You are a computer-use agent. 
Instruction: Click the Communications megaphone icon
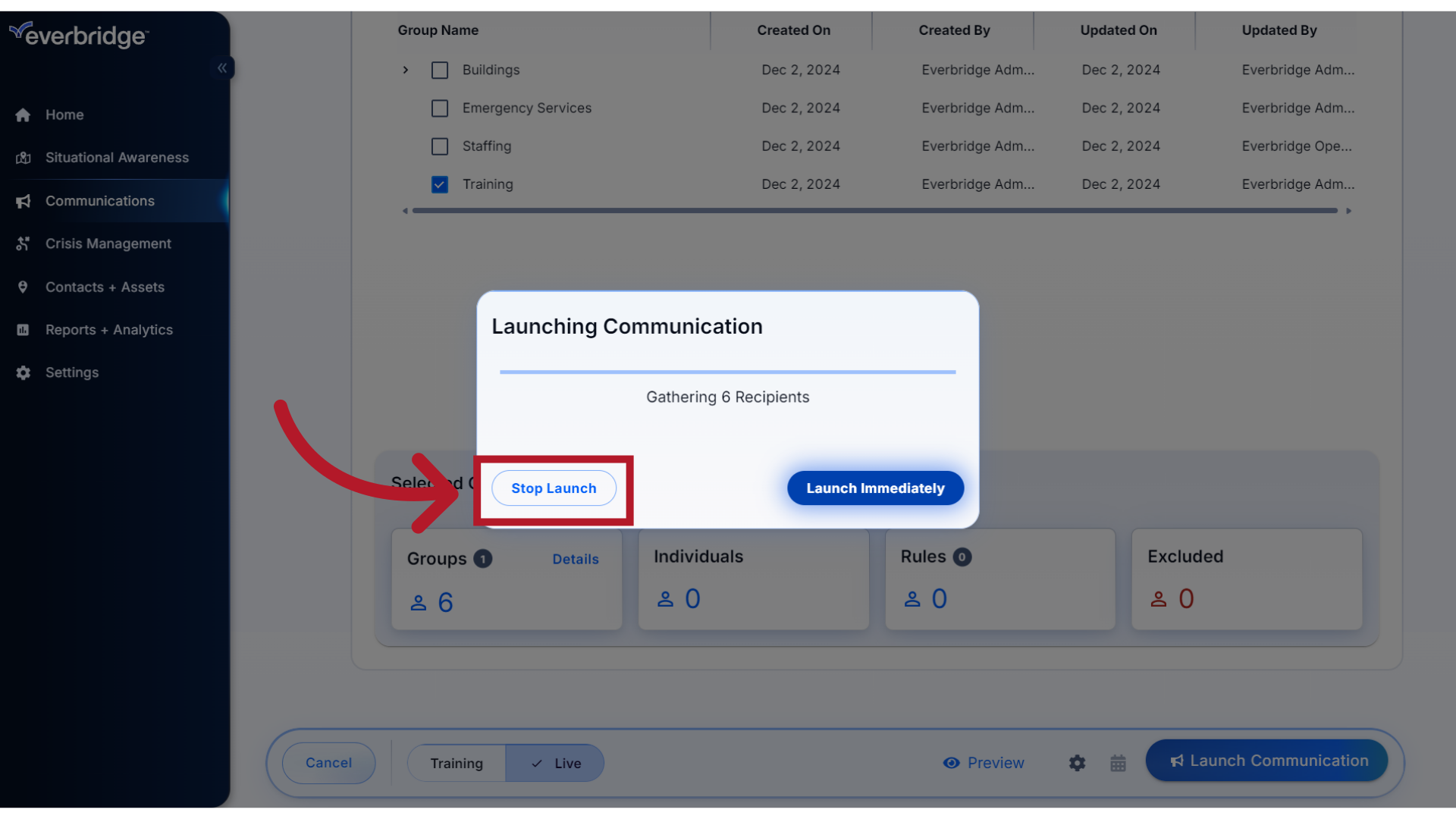23,201
